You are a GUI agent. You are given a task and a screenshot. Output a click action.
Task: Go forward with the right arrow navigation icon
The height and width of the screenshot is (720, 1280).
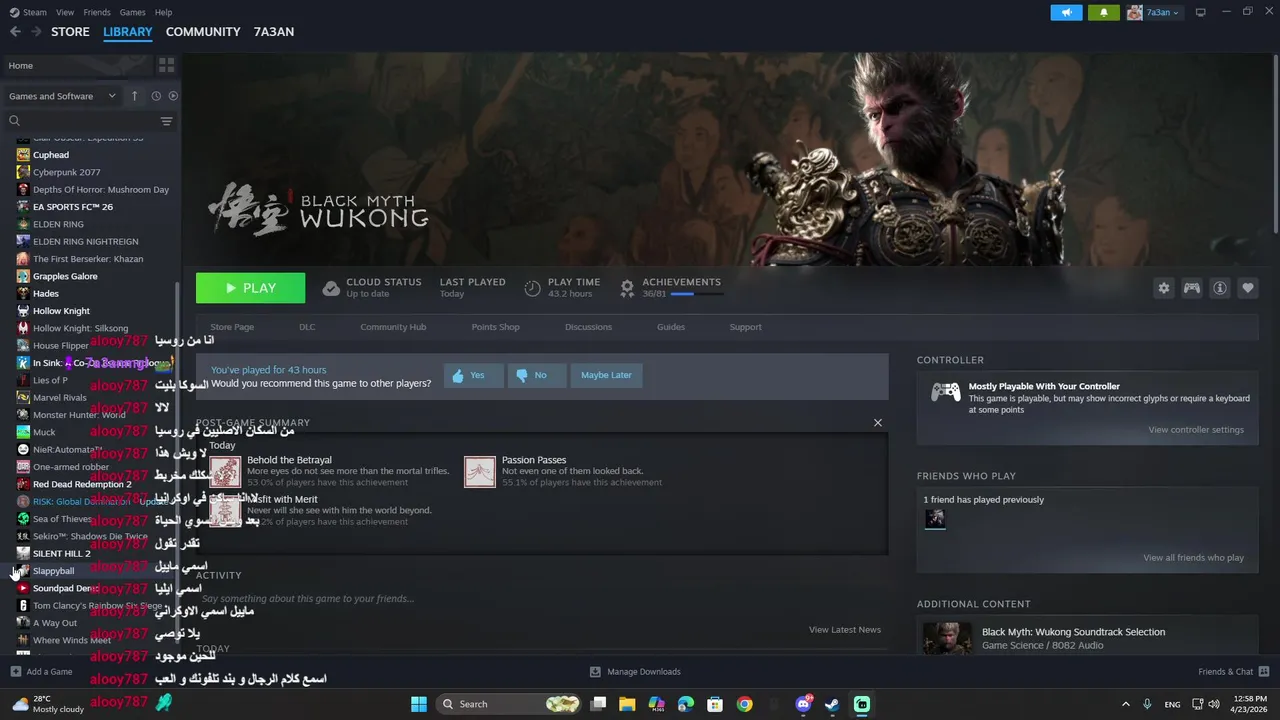pyautogui.click(x=37, y=32)
